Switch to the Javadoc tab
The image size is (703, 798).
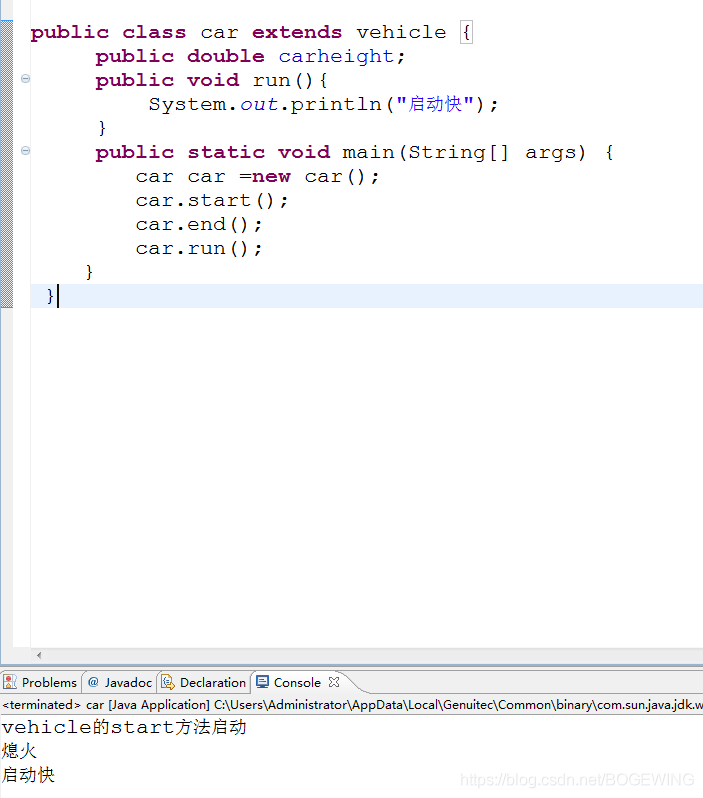120,682
